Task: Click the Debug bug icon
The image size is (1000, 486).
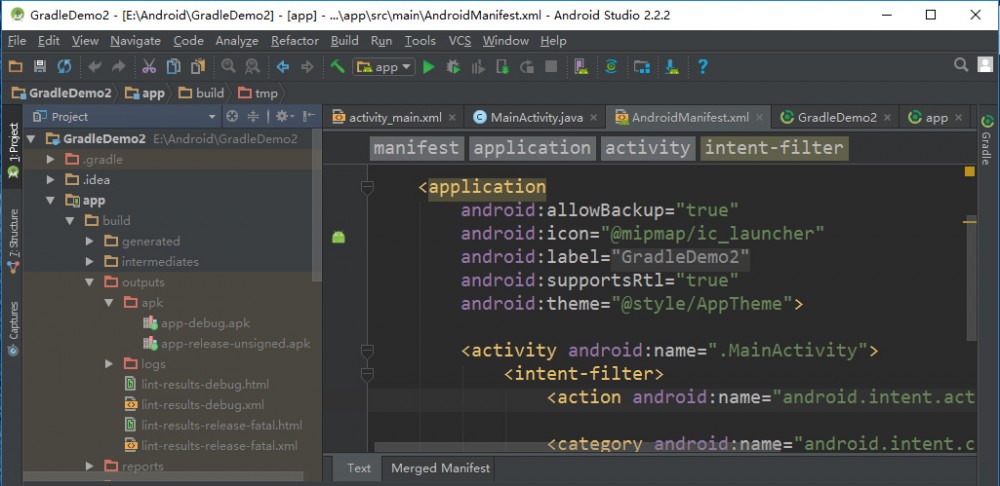Action: [x=453, y=66]
